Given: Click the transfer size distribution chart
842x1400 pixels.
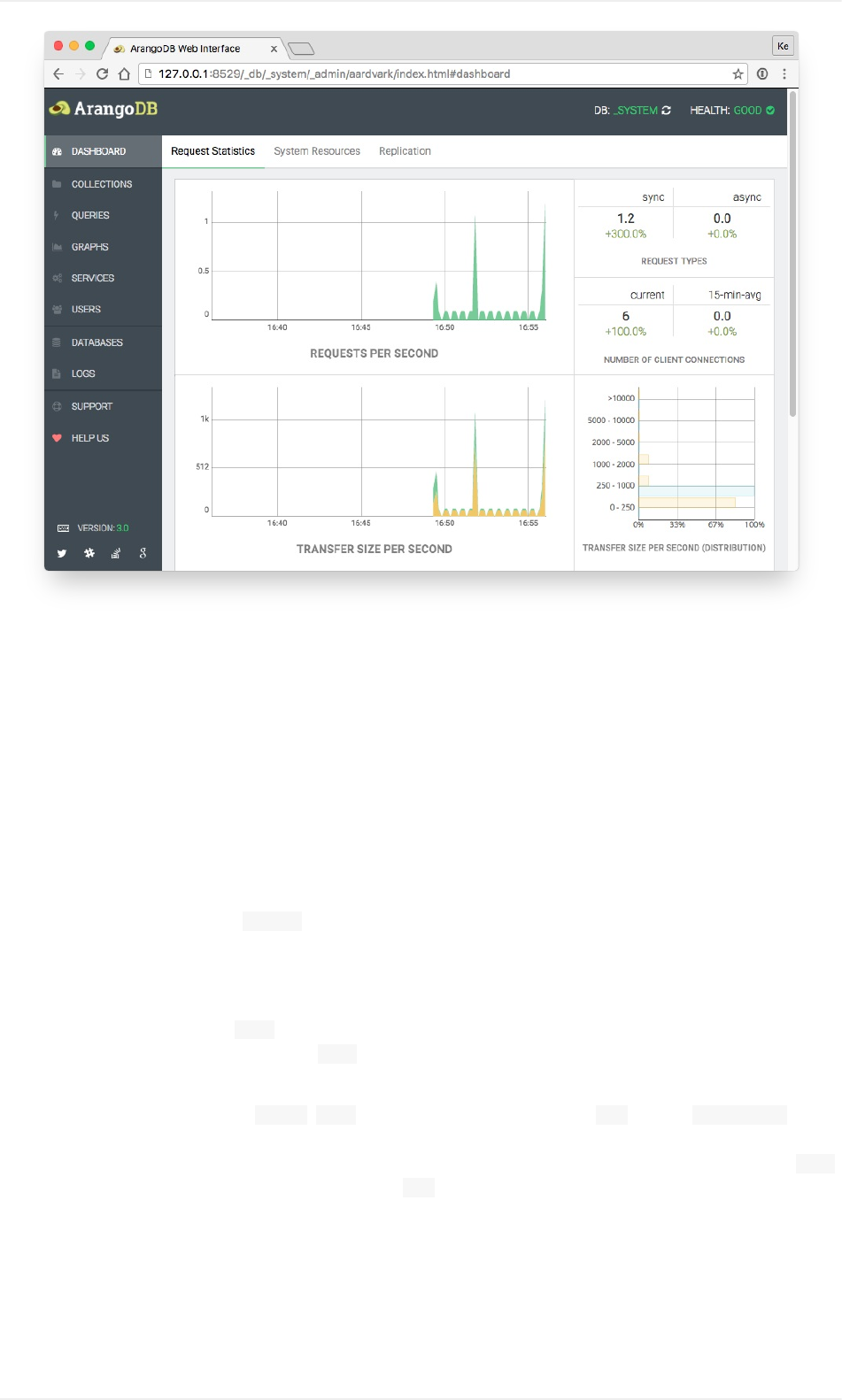Looking at the screenshot, I should pyautogui.click(x=697, y=453).
